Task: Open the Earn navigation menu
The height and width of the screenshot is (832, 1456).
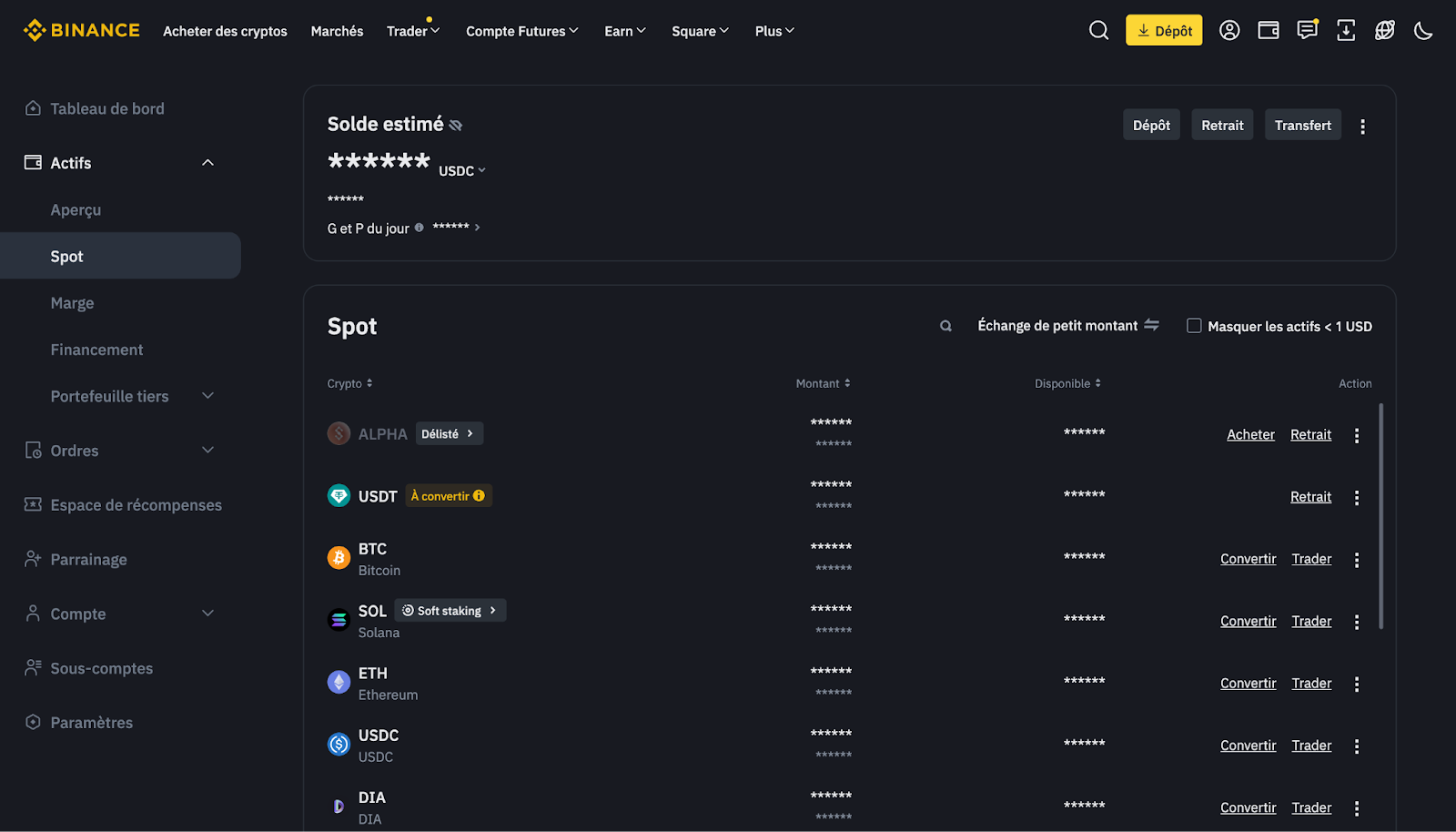Action: point(624,30)
